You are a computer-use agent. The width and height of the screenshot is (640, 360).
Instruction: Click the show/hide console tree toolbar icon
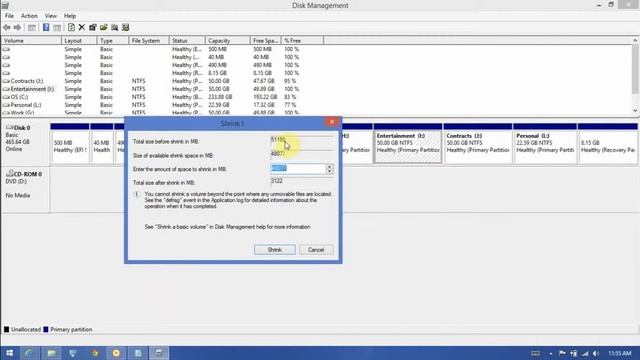(x=32, y=27)
